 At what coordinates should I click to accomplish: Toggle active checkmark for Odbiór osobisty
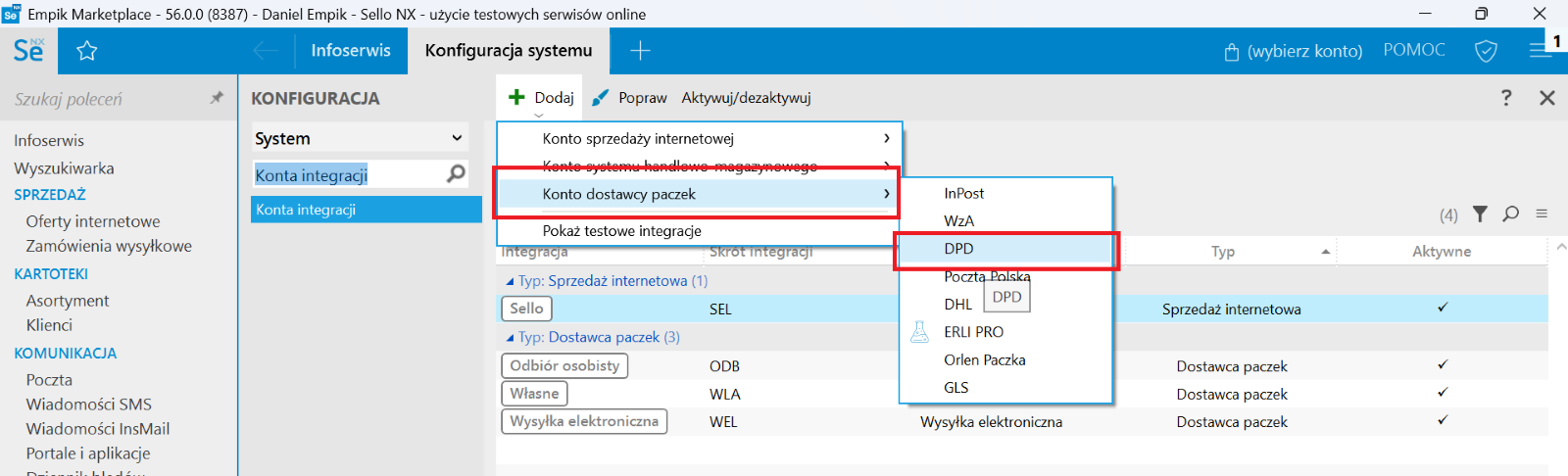coord(1443,365)
